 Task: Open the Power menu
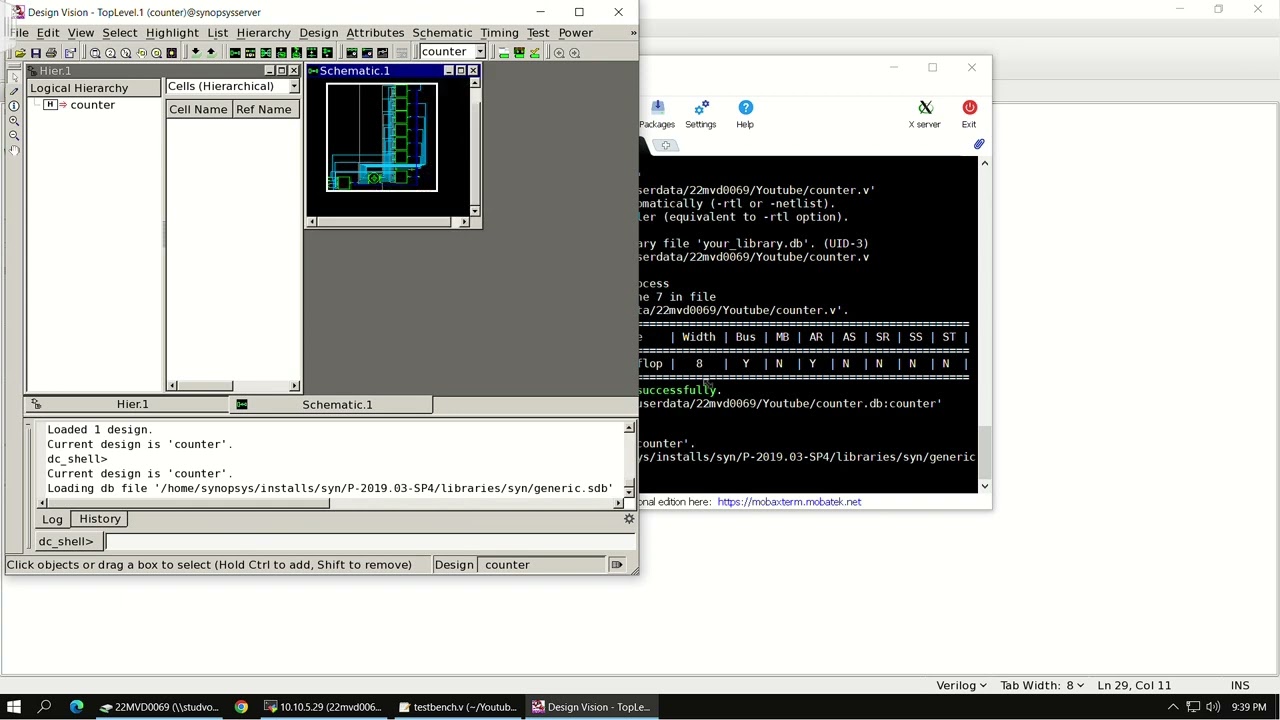pyautogui.click(x=576, y=33)
